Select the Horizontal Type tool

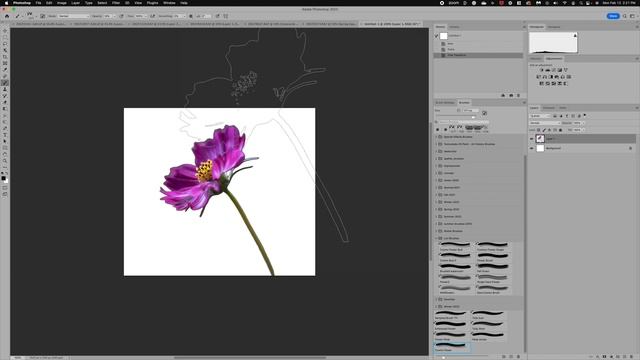[5, 135]
